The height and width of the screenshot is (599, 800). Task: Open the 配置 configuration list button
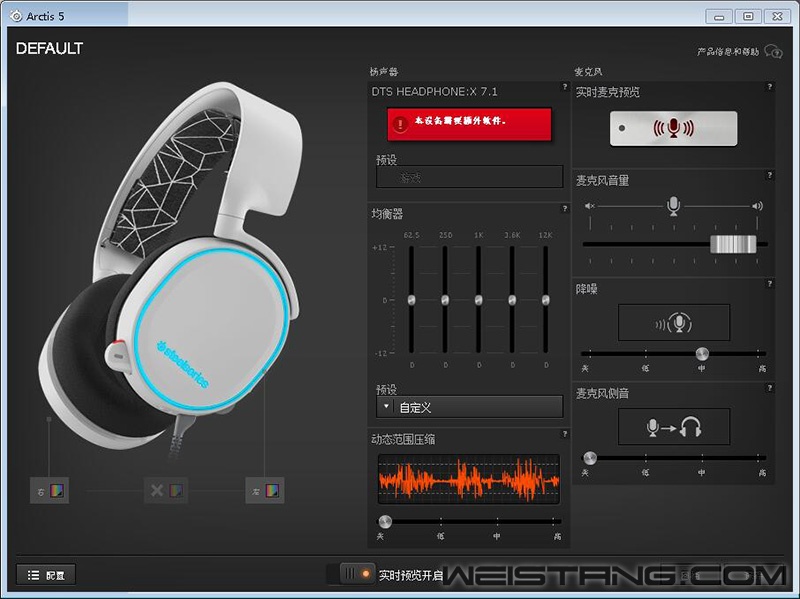[46, 575]
